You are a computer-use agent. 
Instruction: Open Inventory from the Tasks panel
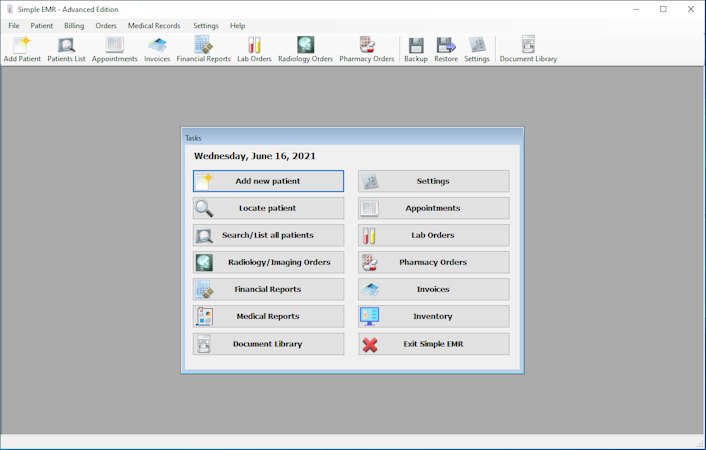[x=434, y=316]
